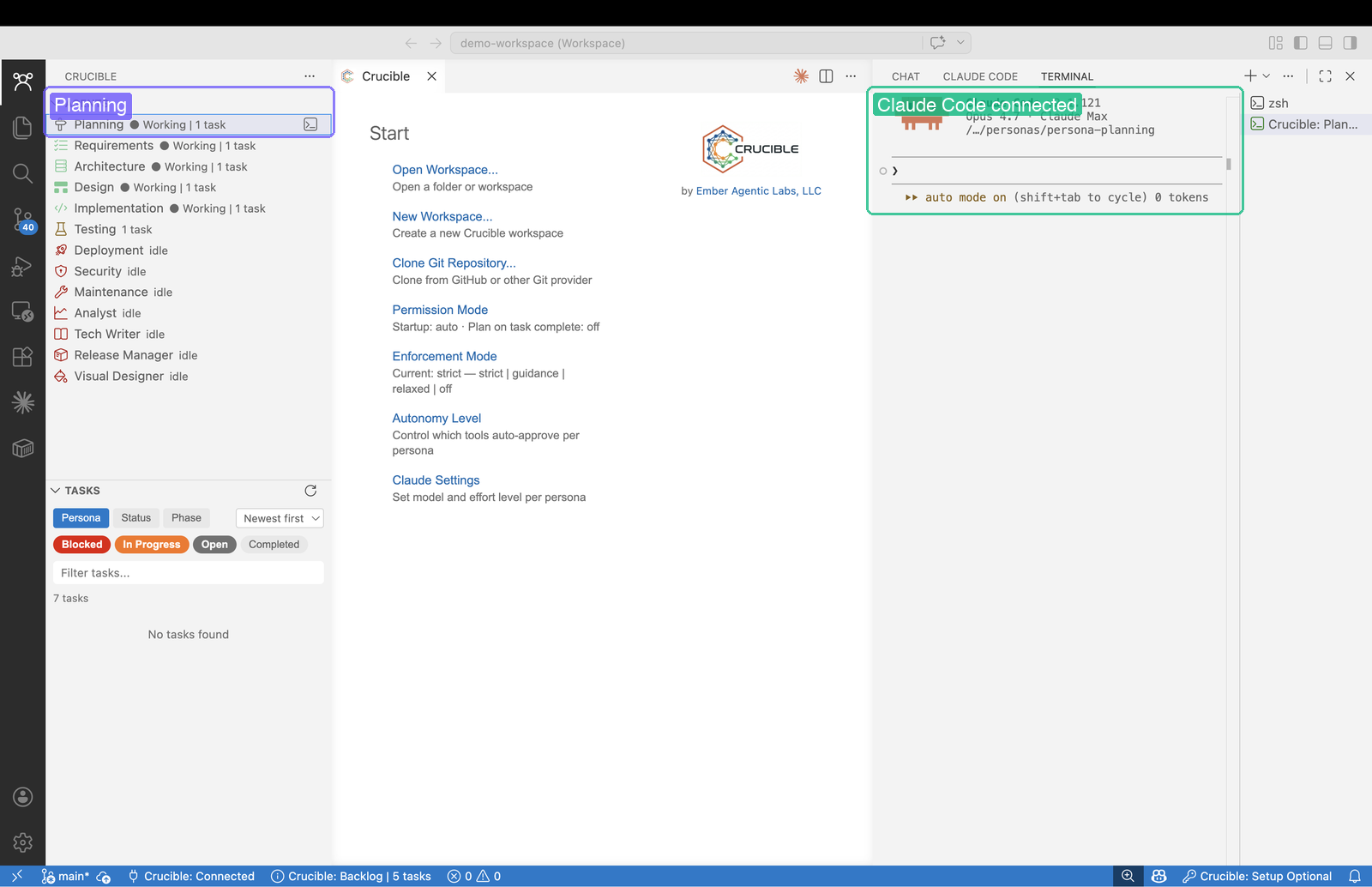Open the Claude Settings link
The width and height of the screenshot is (1372, 887).
point(436,480)
